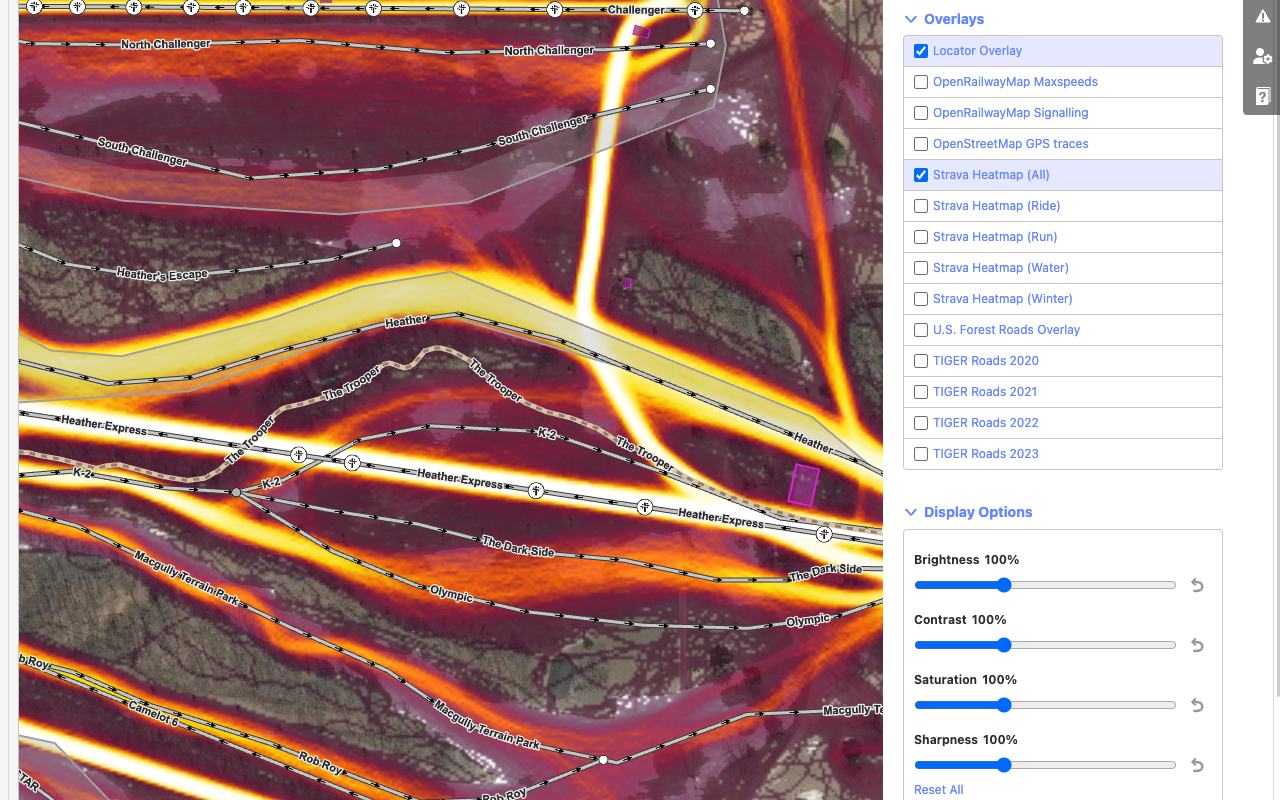Click the Reset All link
The height and width of the screenshot is (800, 1280).
point(939,790)
